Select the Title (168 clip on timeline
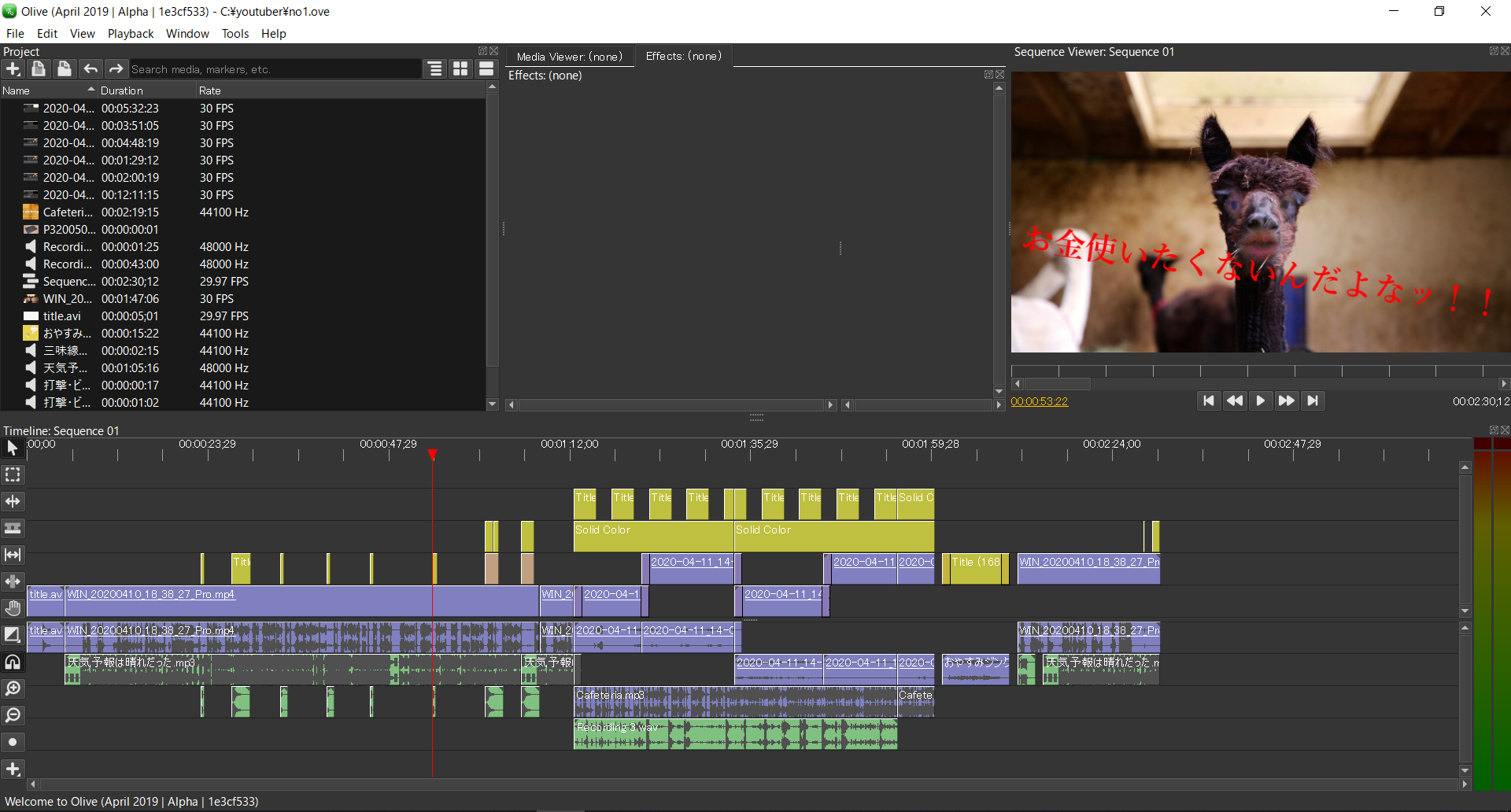1511x812 pixels. coord(976,568)
